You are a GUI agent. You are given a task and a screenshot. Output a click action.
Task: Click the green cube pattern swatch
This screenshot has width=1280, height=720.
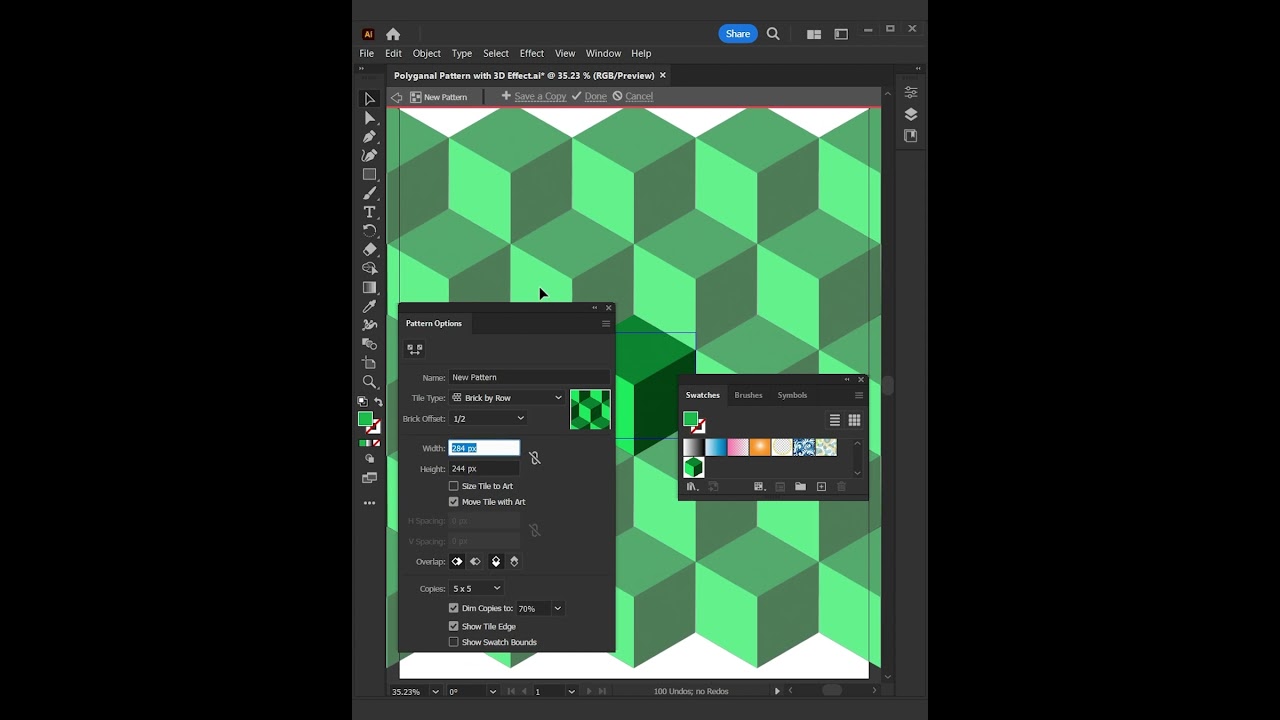(x=694, y=467)
